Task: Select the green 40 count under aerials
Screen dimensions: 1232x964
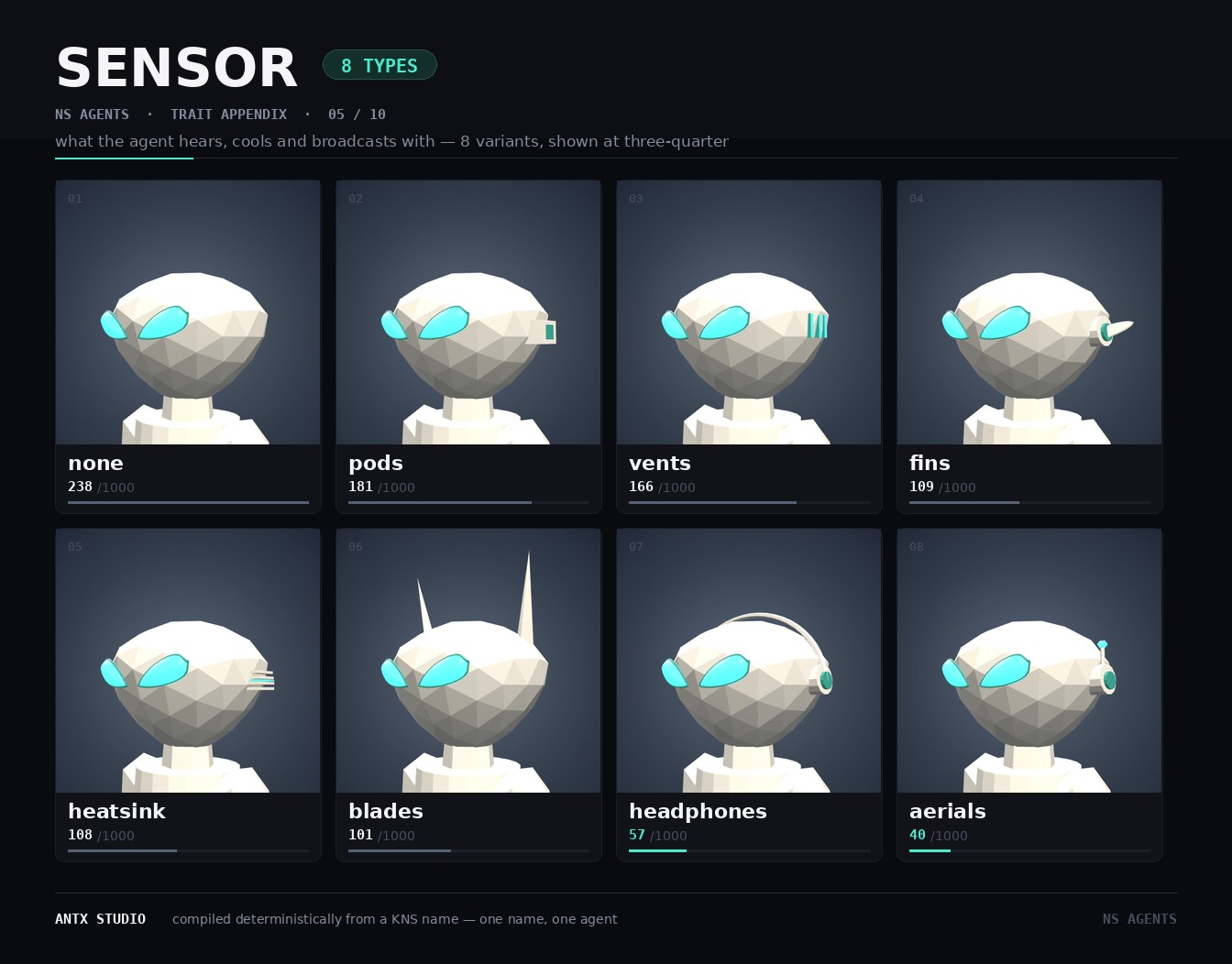Action: 918,835
